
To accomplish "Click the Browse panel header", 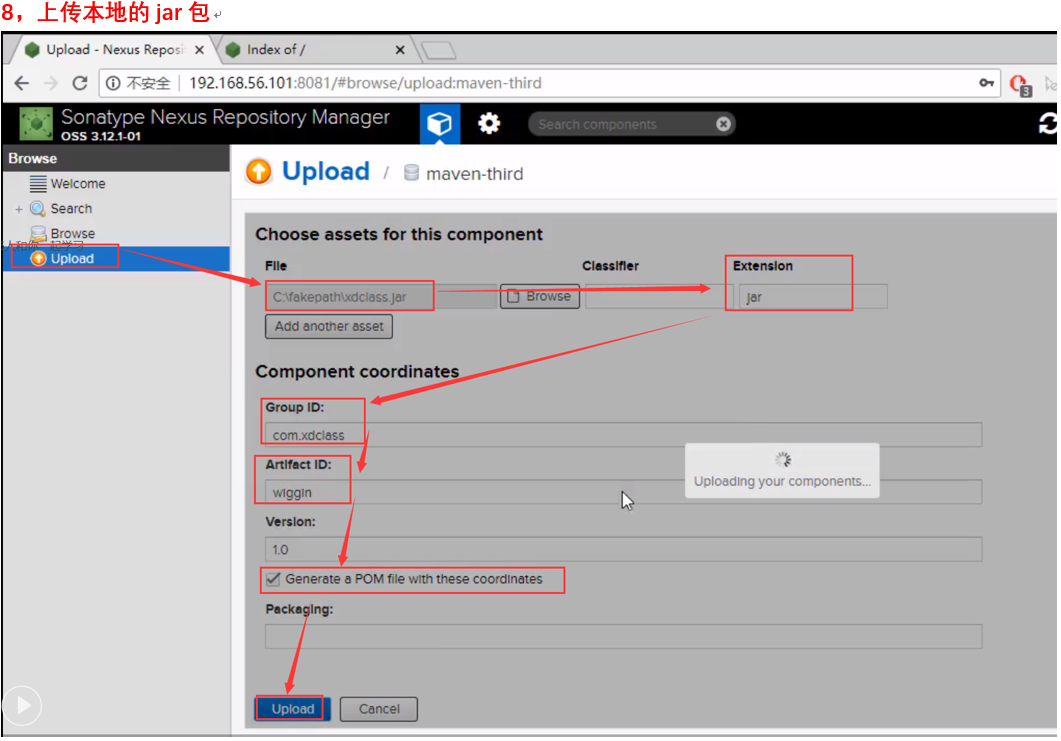I will 116,158.
